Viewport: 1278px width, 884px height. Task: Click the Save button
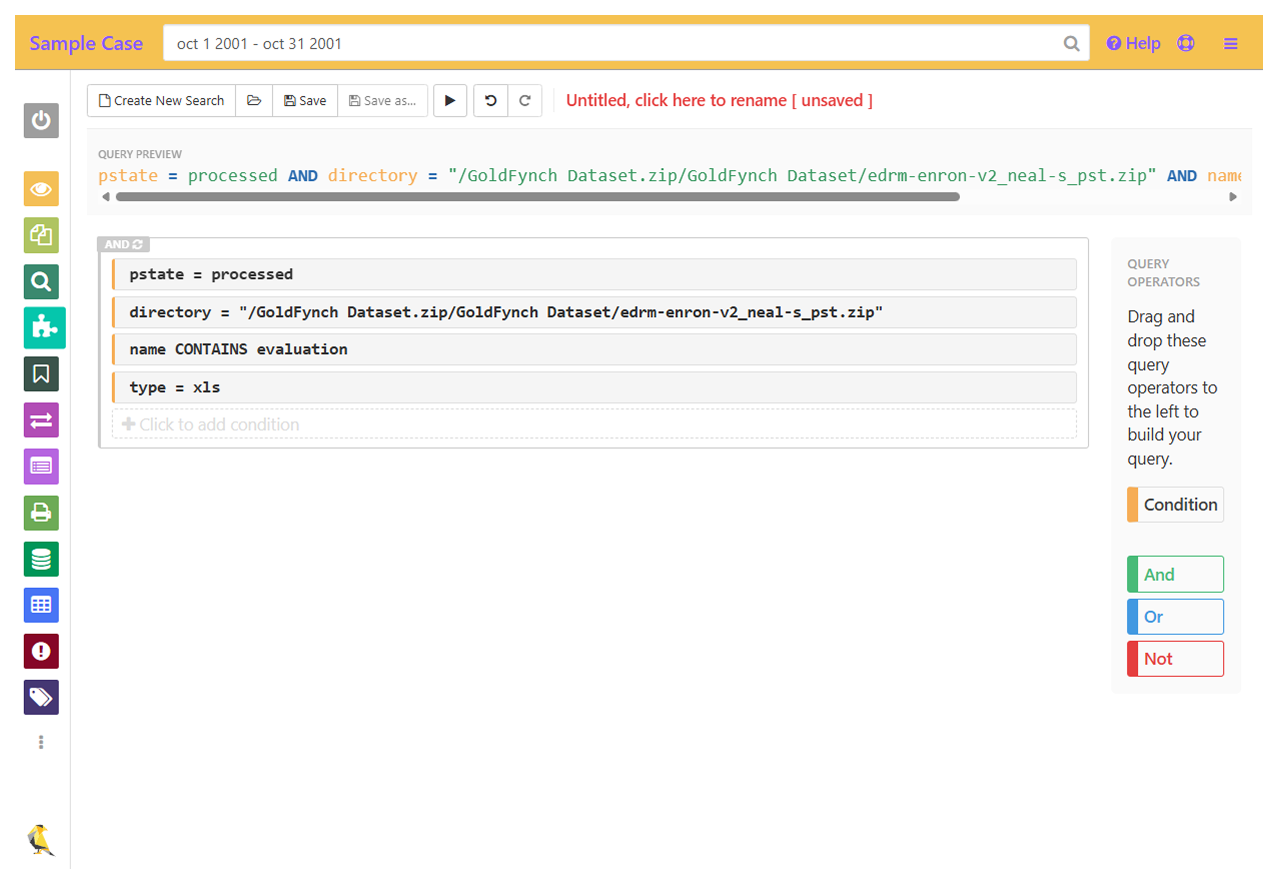(305, 101)
